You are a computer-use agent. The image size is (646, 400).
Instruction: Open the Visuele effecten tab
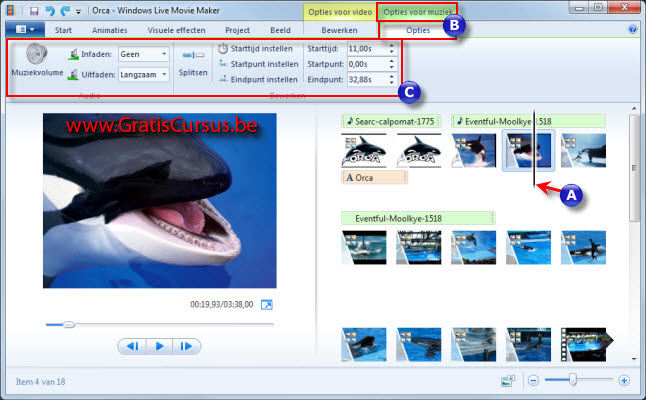176,30
